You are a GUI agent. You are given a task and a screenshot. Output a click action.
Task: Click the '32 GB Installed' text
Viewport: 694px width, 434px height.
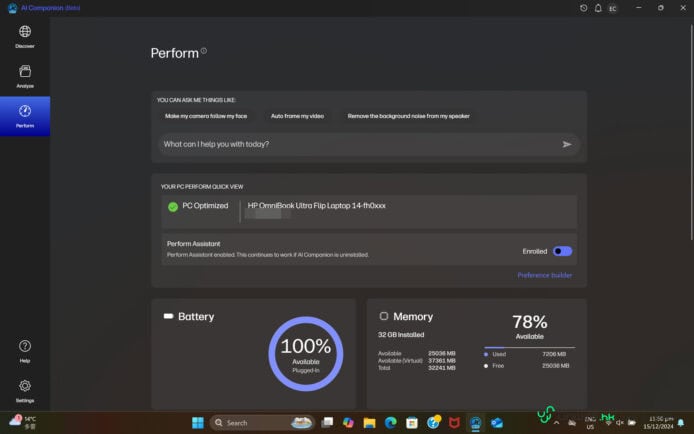pos(401,335)
